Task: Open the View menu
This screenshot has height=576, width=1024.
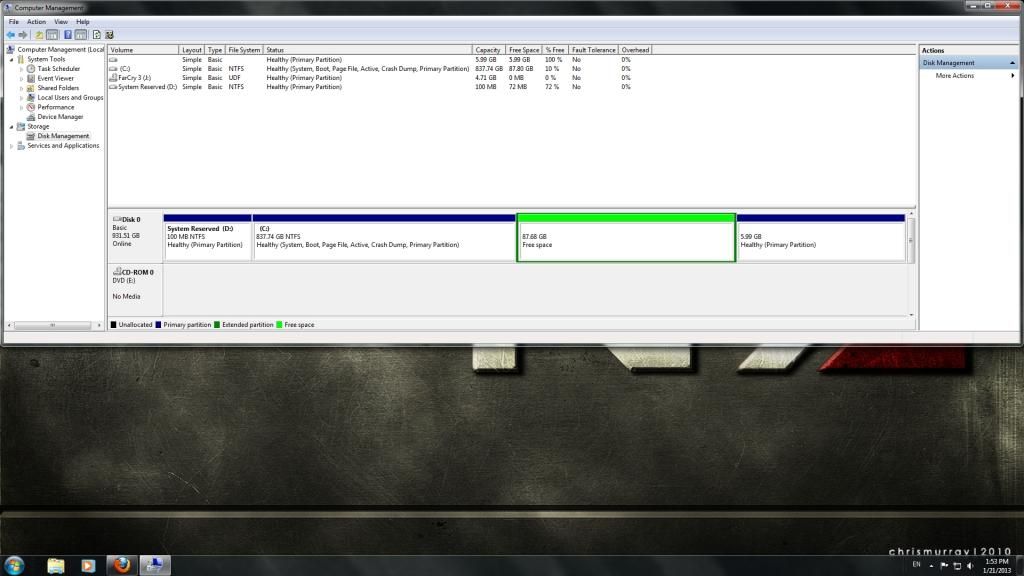Action: (61, 22)
